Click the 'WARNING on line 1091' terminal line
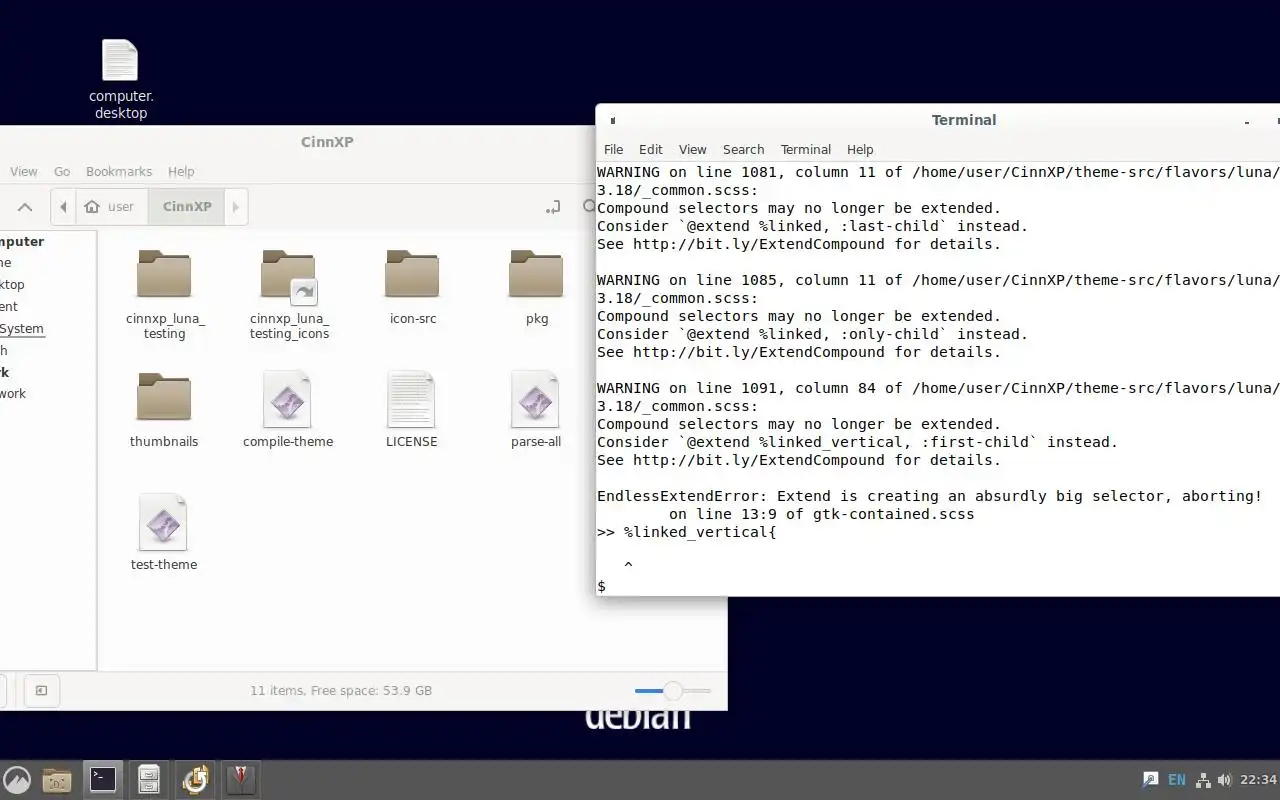The height and width of the screenshot is (800, 1280). (x=938, y=388)
